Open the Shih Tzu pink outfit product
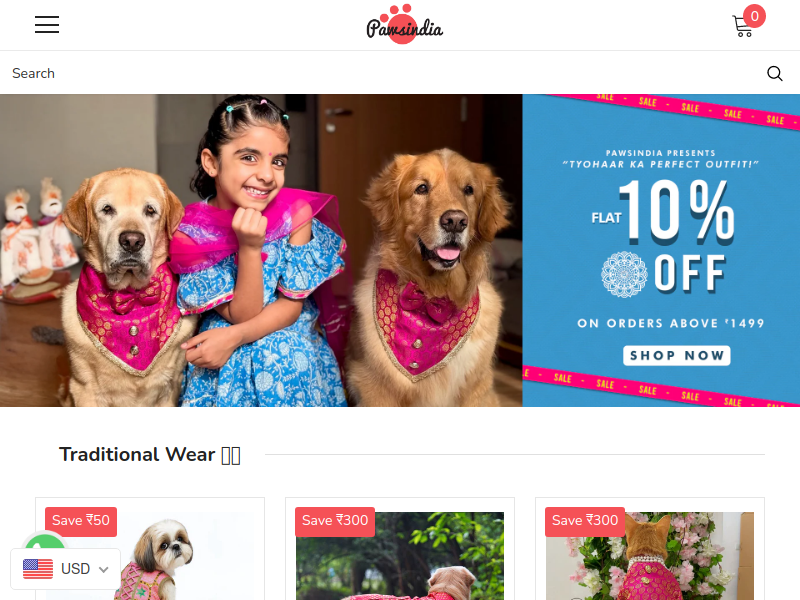800x600 pixels. pyautogui.click(x=150, y=556)
